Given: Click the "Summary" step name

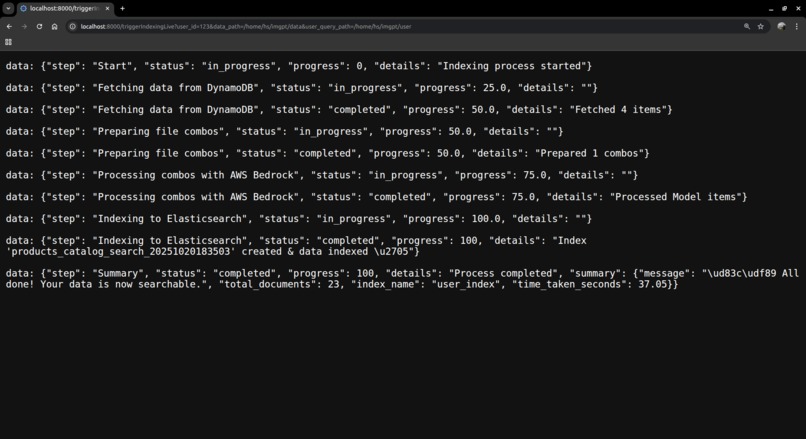Looking at the screenshot, I should tap(118, 273).
